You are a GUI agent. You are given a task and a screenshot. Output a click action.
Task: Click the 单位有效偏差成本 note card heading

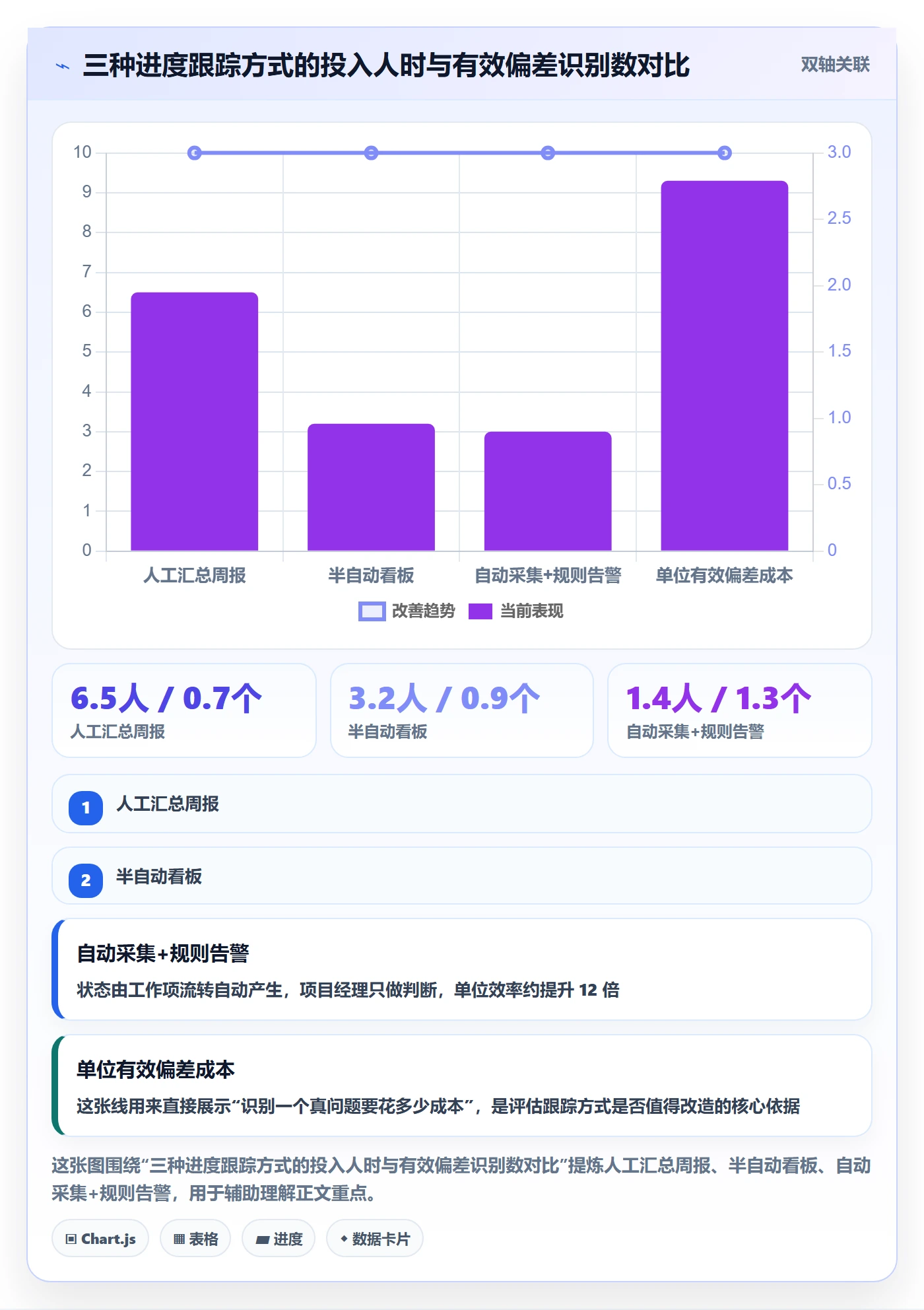point(156,1070)
